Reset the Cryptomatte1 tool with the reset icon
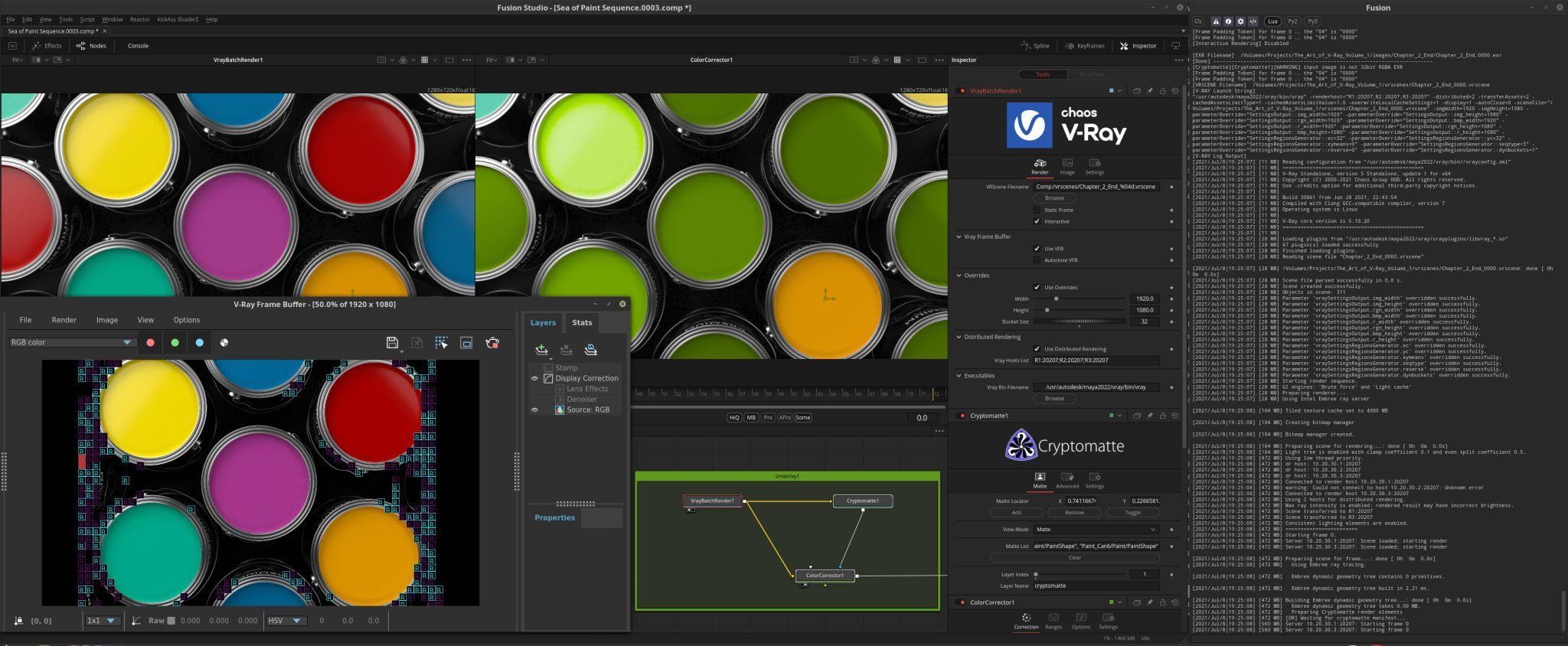Image resolution: width=1568 pixels, height=646 pixels. pyautogui.click(x=1175, y=416)
